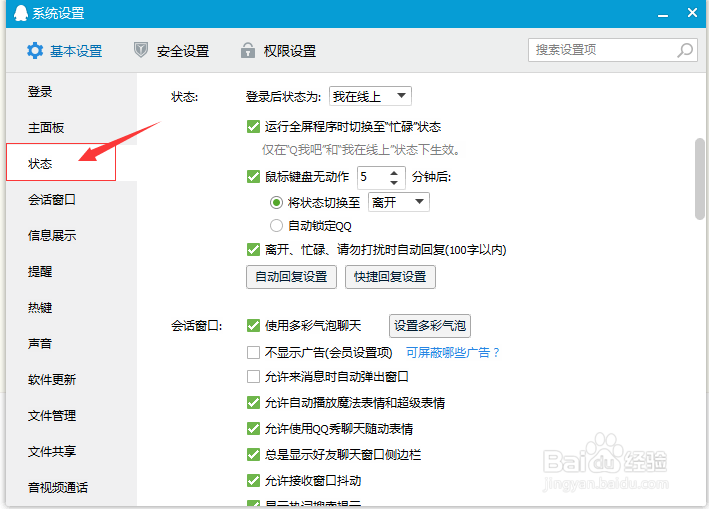
Task: Toggle 允许自动播放魔法表情和超级表情 checkbox
Action: click(253, 402)
